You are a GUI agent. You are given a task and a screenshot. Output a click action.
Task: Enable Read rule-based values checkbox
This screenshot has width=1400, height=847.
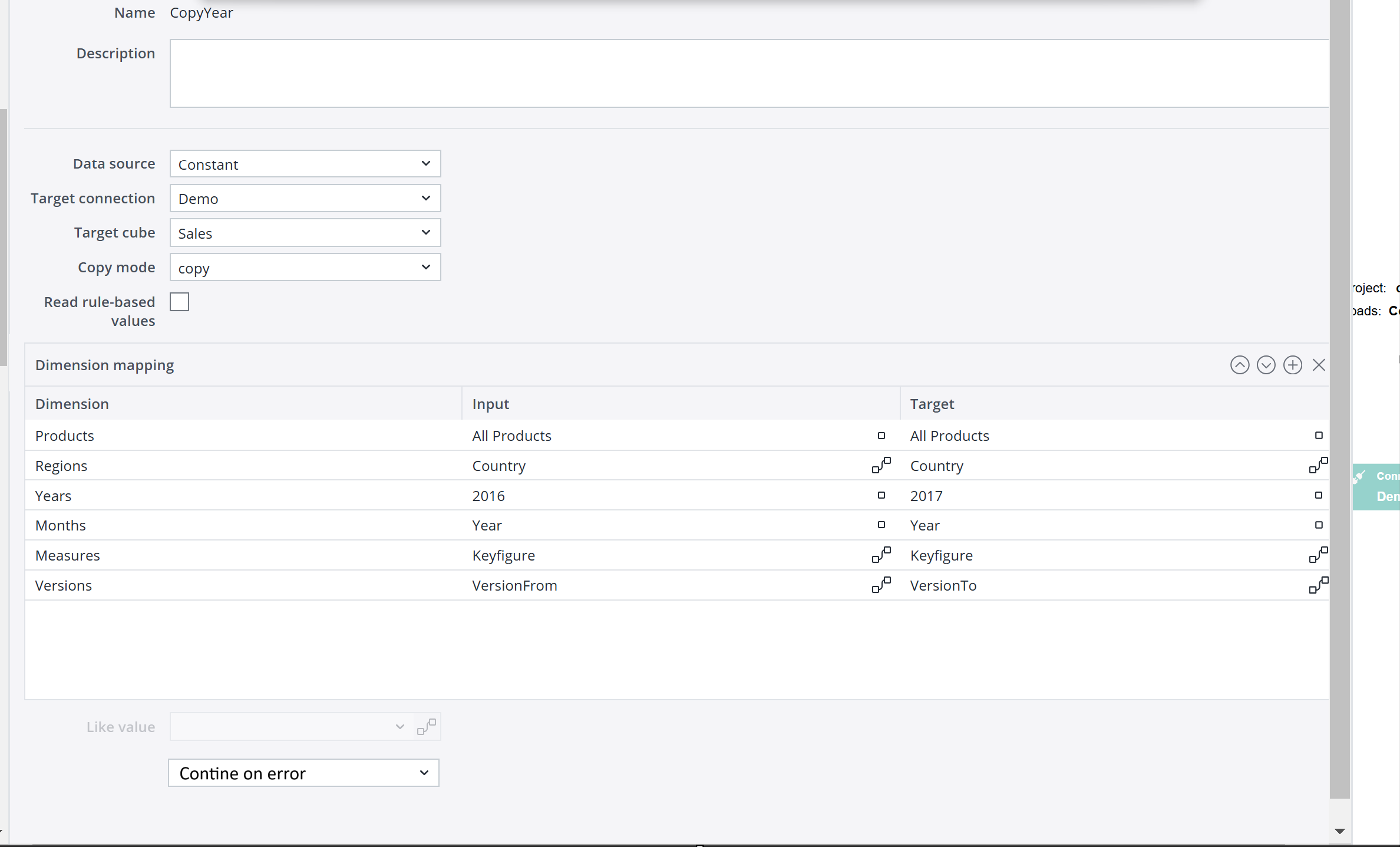(x=179, y=302)
